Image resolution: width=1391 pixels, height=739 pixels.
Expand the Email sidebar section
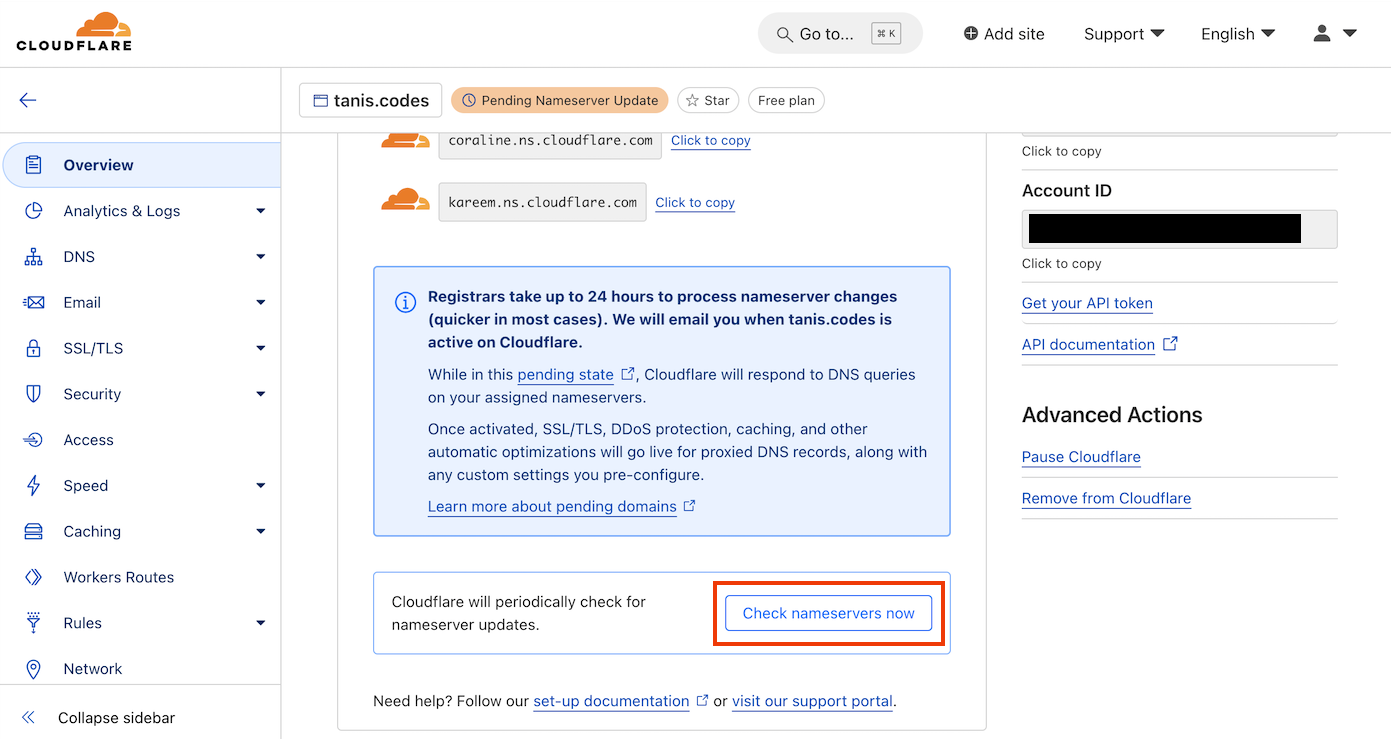click(260, 303)
